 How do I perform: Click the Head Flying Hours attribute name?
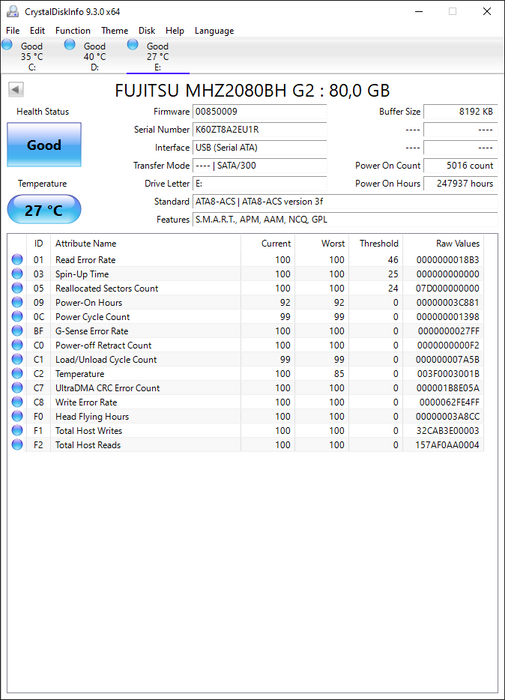(x=92, y=417)
